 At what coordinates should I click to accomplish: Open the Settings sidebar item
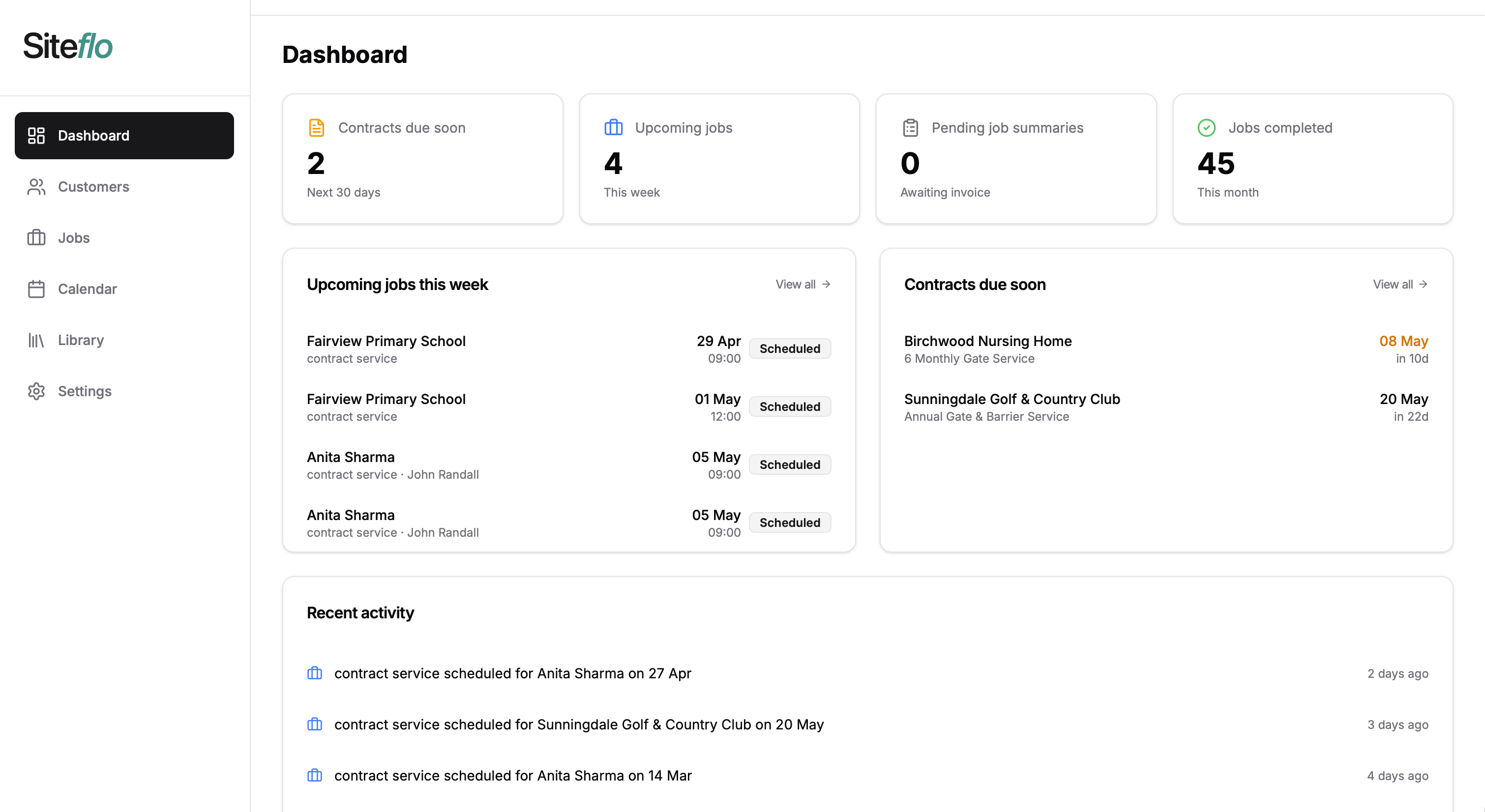[x=124, y=391]
